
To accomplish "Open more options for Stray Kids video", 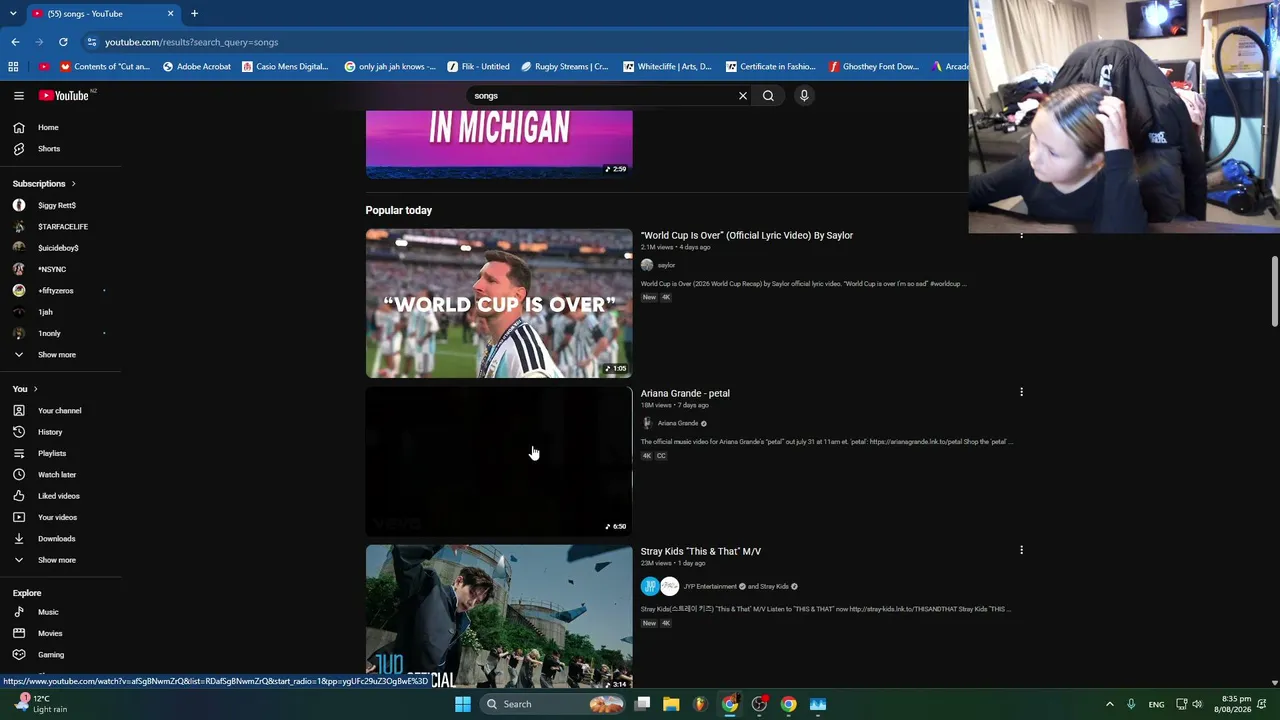I will [x=1021, y=550].
